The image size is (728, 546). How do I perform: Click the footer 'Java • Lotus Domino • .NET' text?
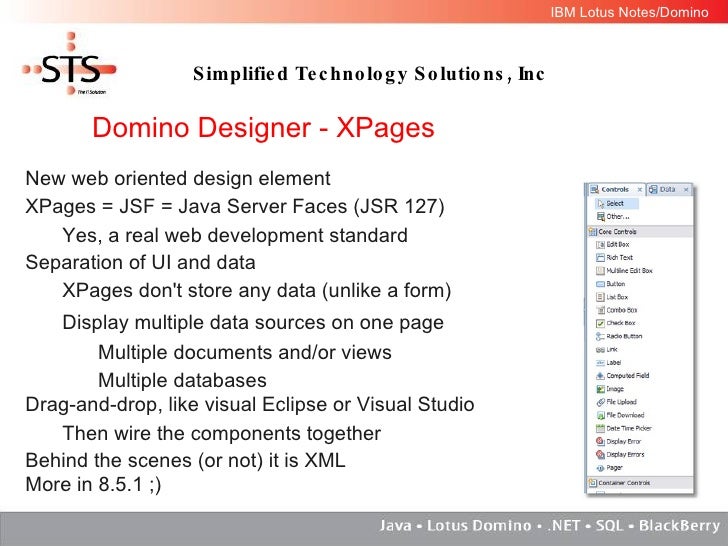tap(550, 525)
